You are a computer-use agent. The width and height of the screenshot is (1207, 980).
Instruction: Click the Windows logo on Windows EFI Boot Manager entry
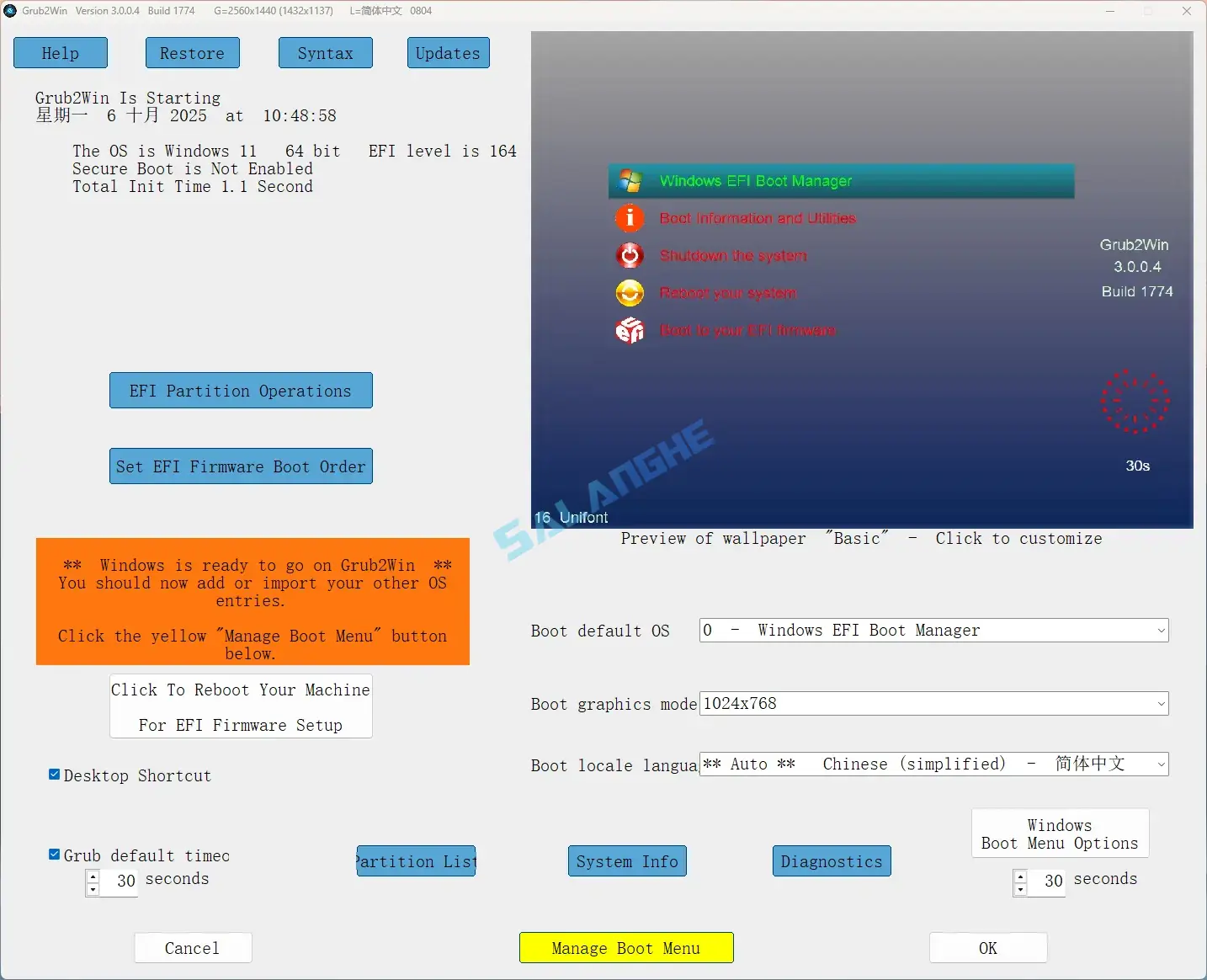pos(629,179)
